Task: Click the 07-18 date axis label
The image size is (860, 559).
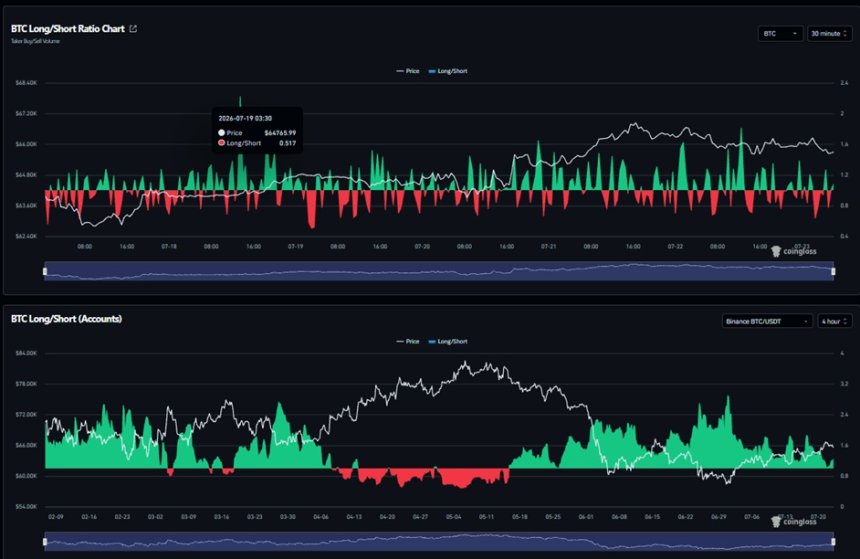Action: click(x=169, y=247)
